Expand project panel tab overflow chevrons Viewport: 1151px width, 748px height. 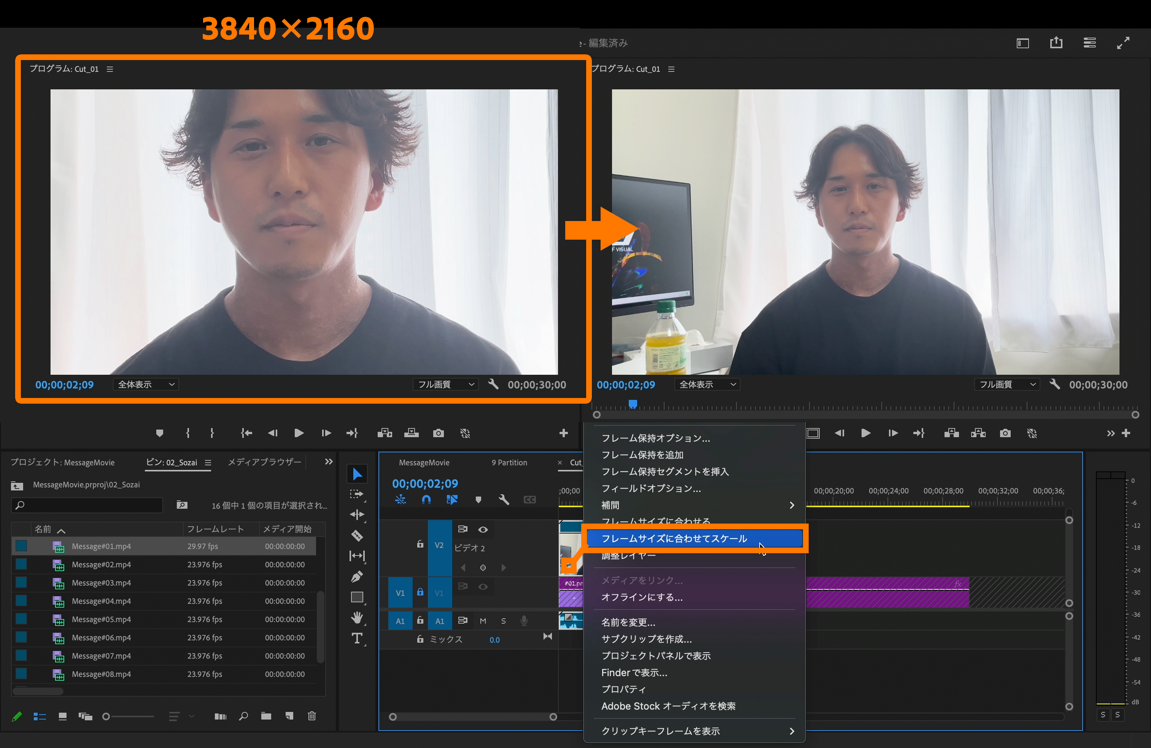328,462
